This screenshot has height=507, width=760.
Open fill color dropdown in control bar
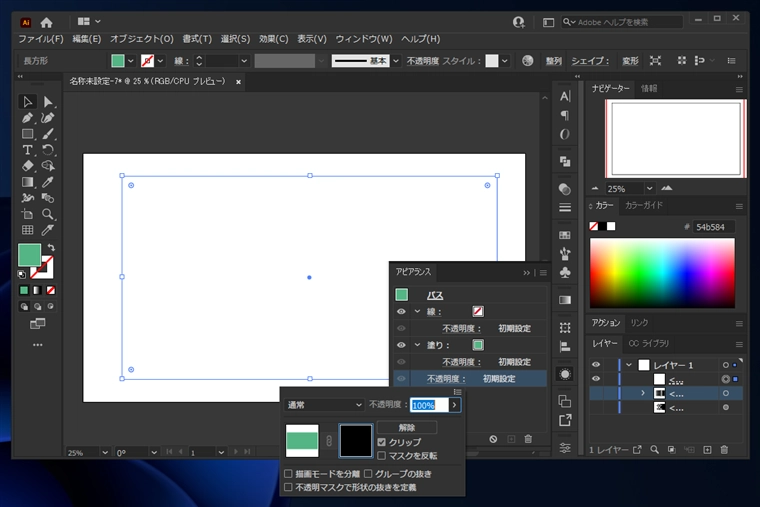coord(130,61)
